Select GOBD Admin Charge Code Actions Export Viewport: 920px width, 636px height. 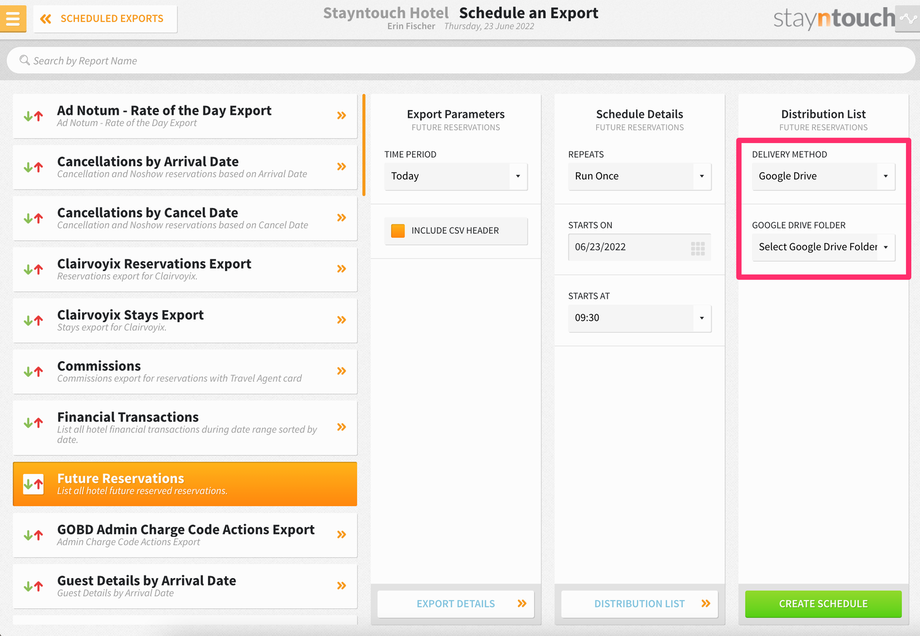185,535
